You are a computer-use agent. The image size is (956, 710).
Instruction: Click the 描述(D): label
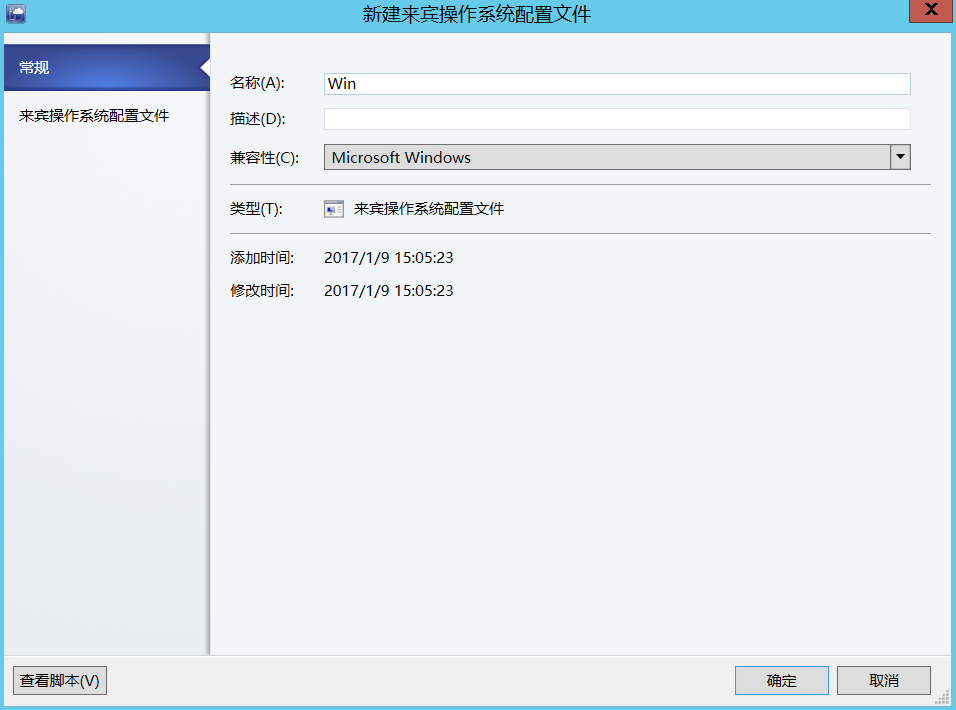257,119
